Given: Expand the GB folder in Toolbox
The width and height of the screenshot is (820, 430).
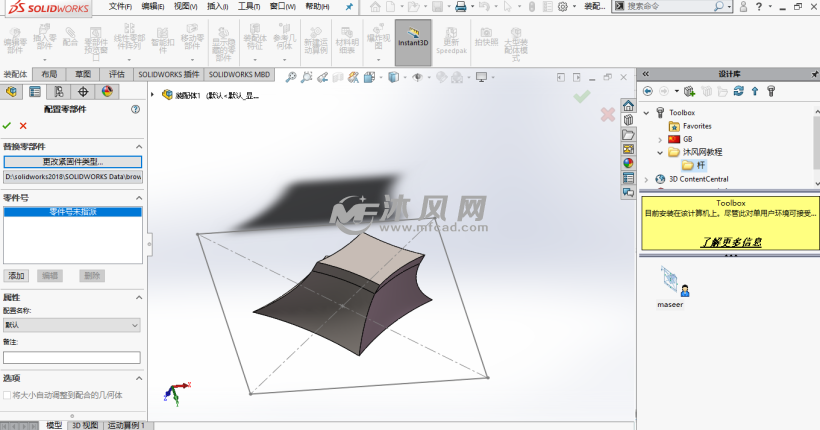Looking at the screenshot, I should (660, 139).
